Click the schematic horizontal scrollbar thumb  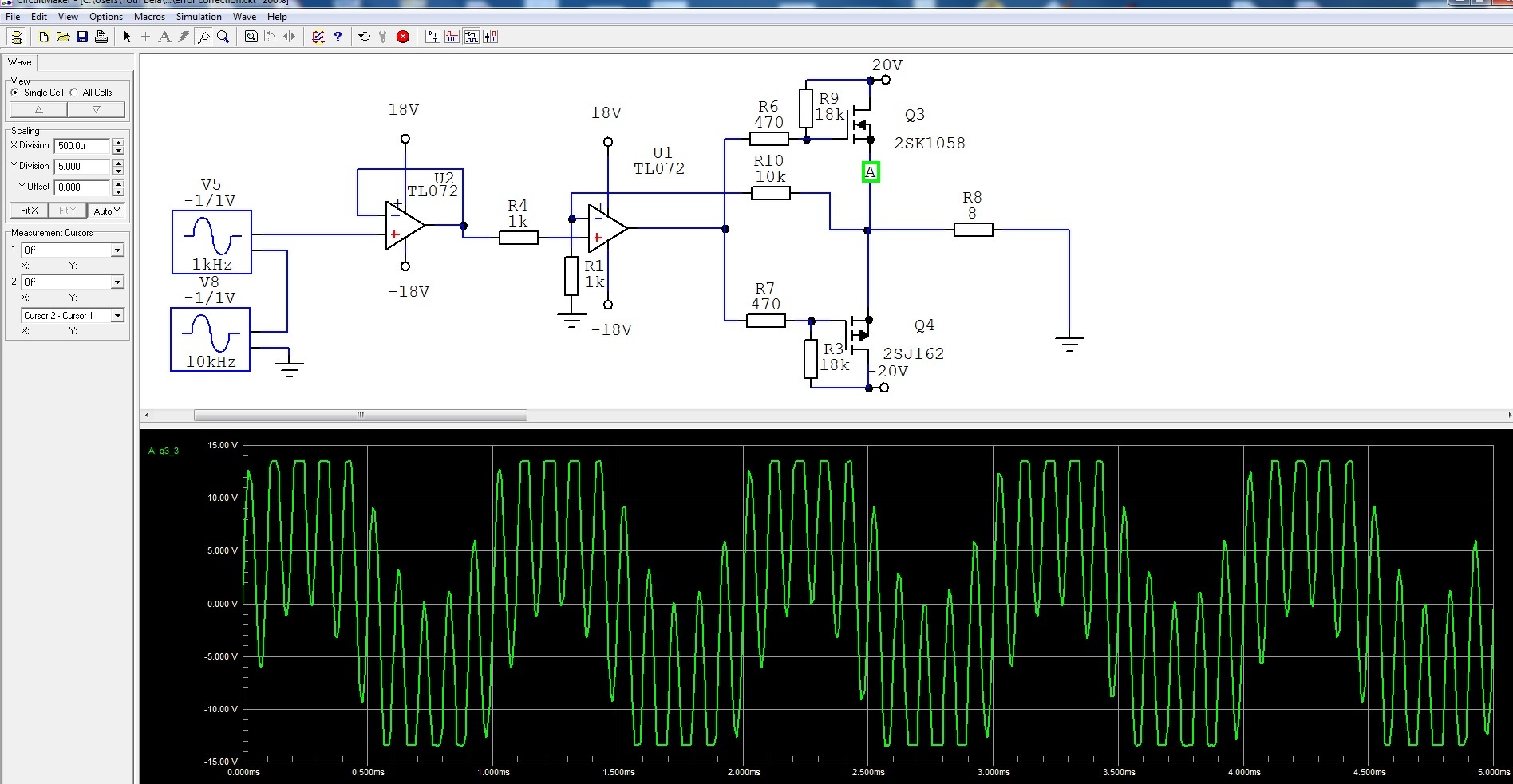point(361,415)
